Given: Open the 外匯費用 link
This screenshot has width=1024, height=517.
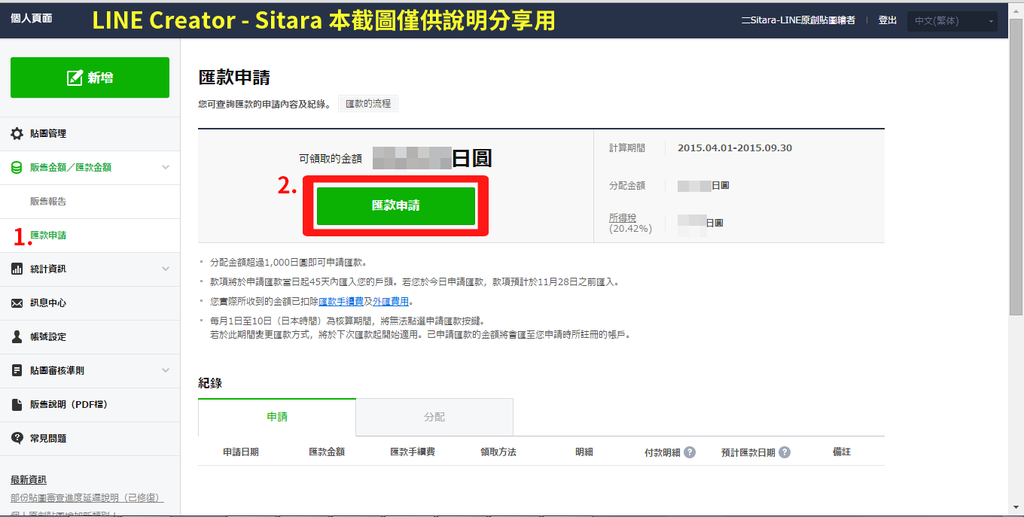Looking at the screenshot, I should click(391, 302).
